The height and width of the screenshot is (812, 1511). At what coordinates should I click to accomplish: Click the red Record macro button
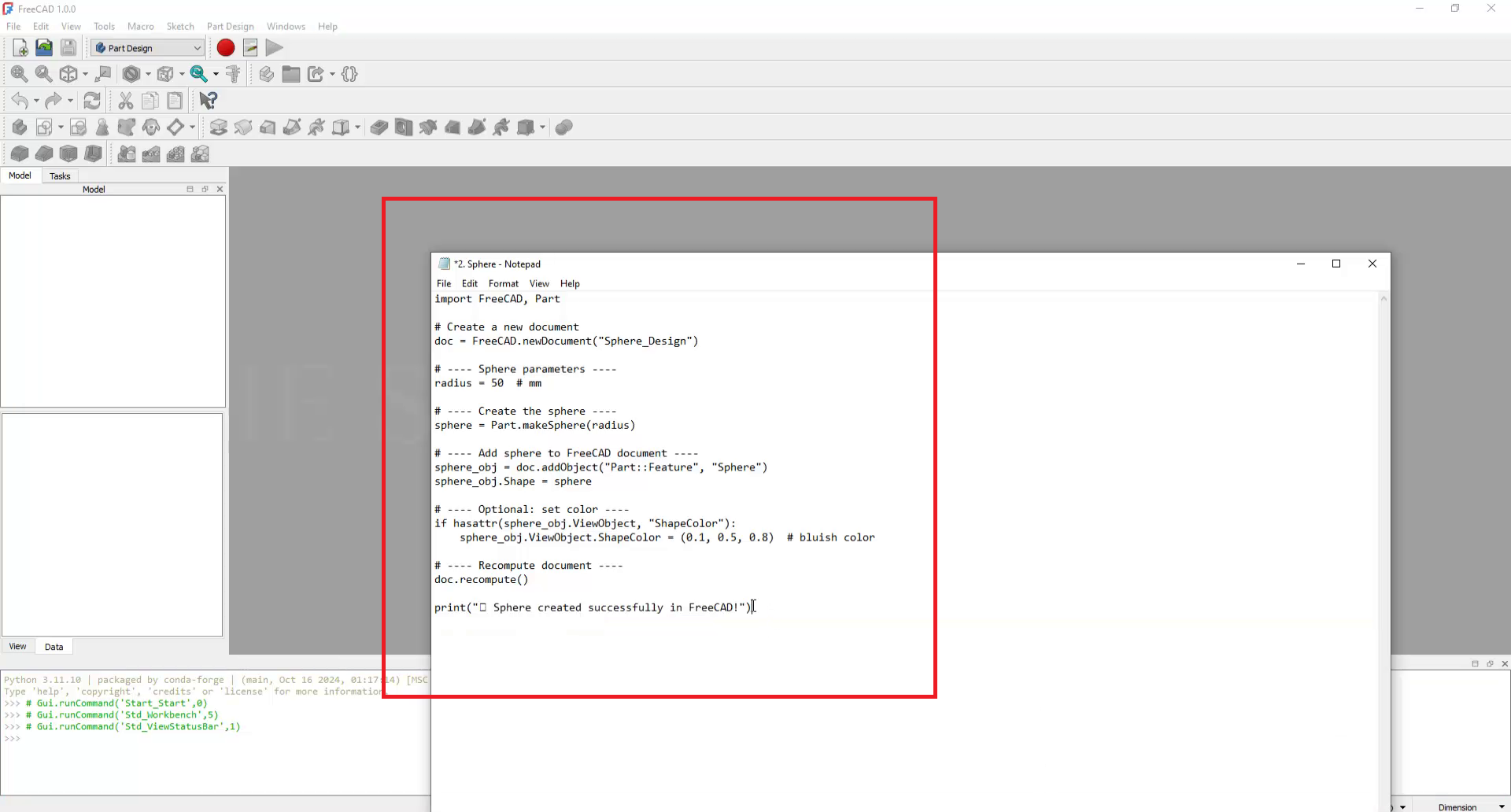(225, 48)
